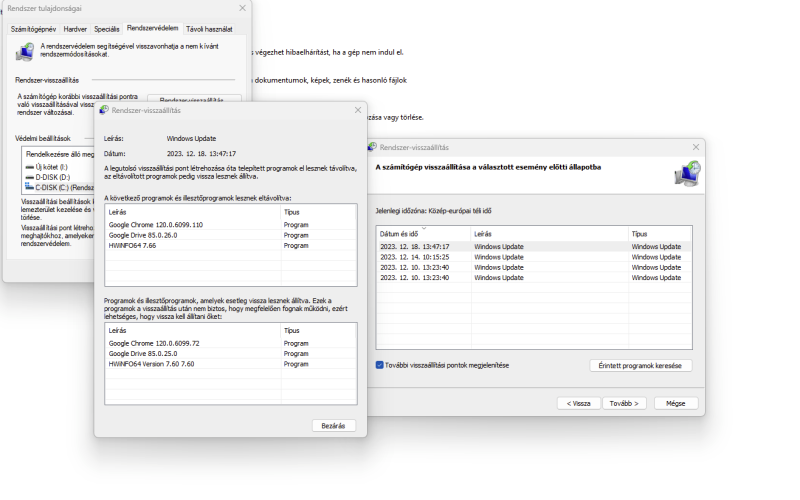Uncheck További visszaállítási pontok megjelenítése
Image resolution: width=800 pixels, height=500 pixels.
380,365
